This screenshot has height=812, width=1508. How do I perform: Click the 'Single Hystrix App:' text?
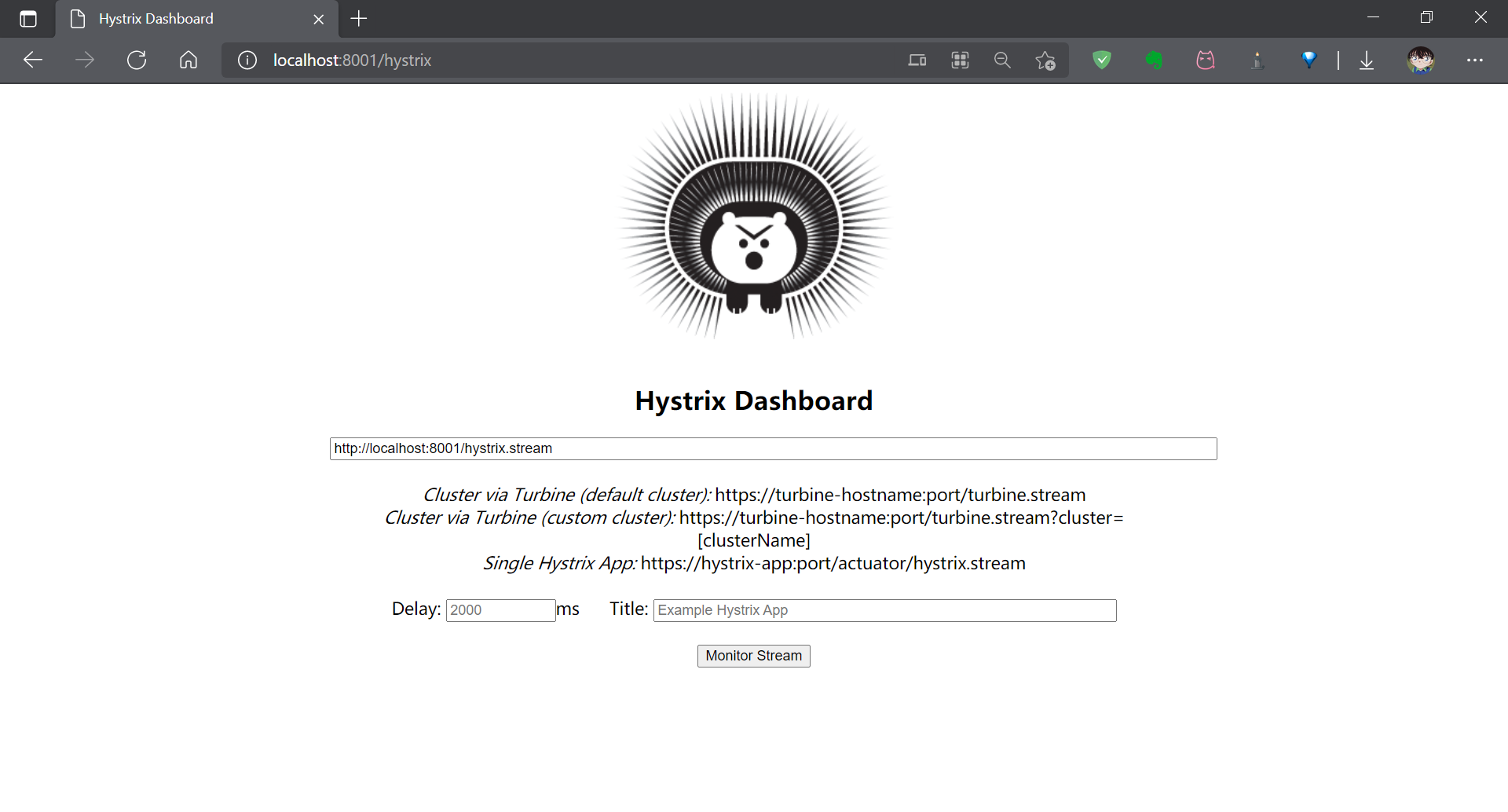click(560, 563)
